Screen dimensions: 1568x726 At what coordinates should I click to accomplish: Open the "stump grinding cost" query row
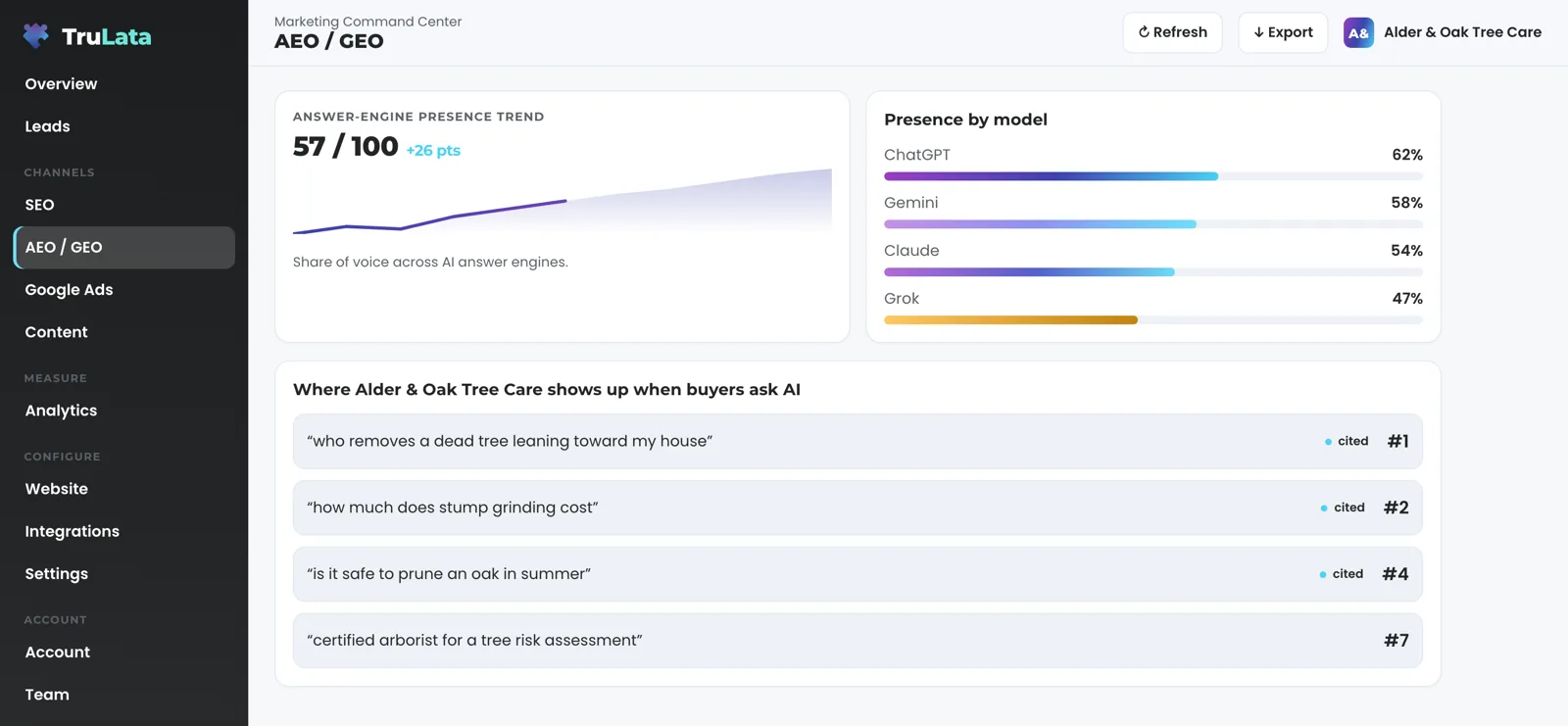pos(857,508)
